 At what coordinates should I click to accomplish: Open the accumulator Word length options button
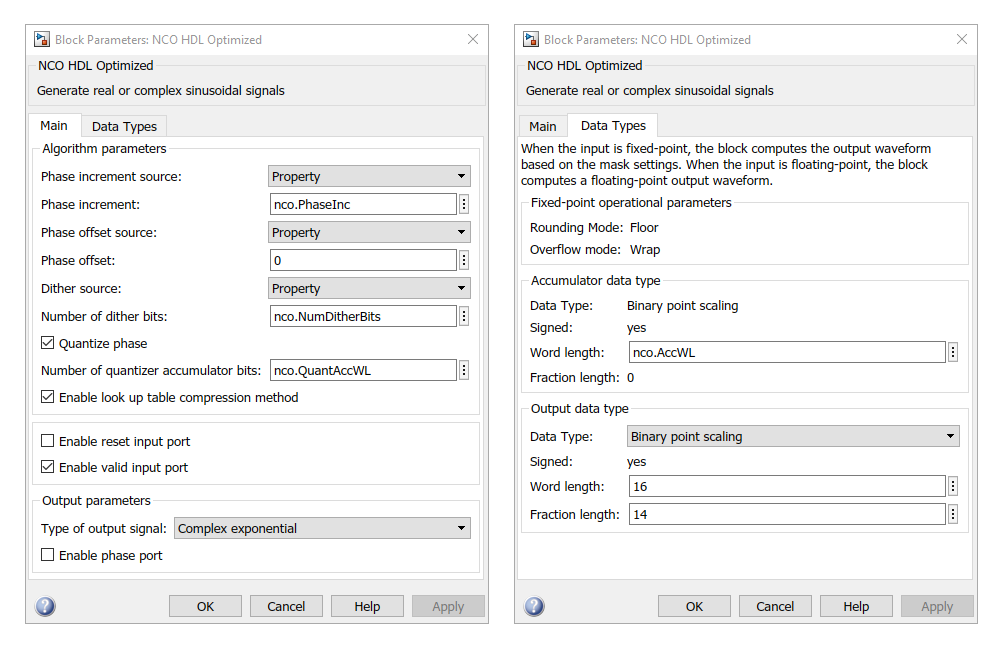[953, 352]
